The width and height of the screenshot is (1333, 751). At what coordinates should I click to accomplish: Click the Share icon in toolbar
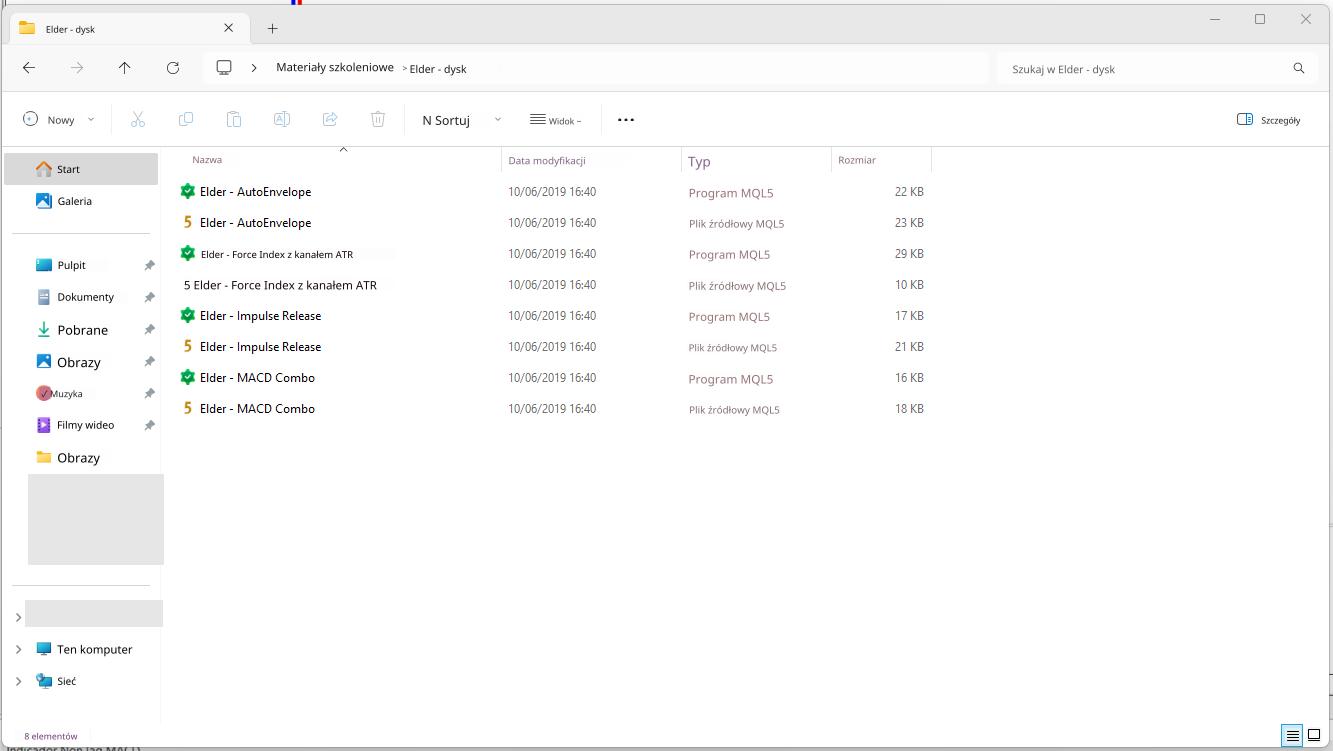click(330, 119)
